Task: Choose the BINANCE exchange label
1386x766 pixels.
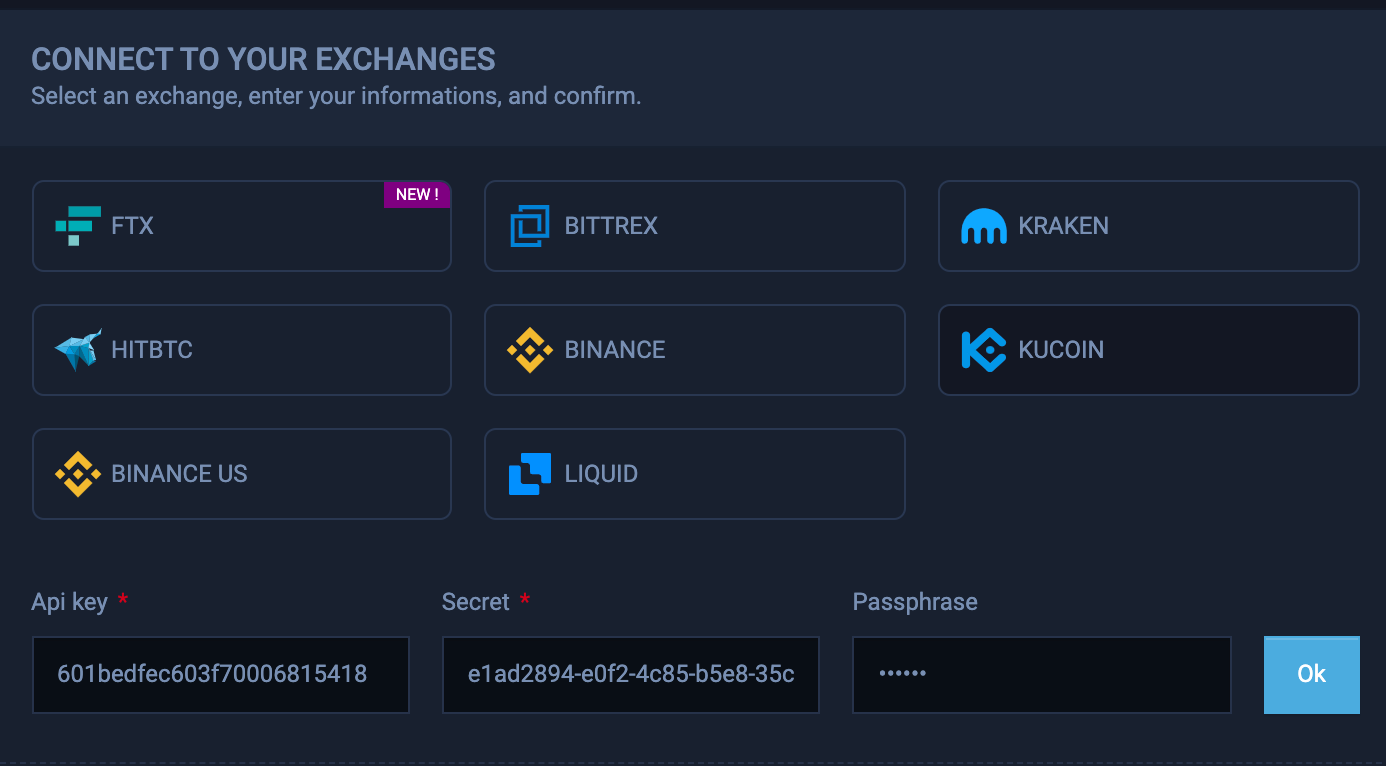Action: pos(615,350)
